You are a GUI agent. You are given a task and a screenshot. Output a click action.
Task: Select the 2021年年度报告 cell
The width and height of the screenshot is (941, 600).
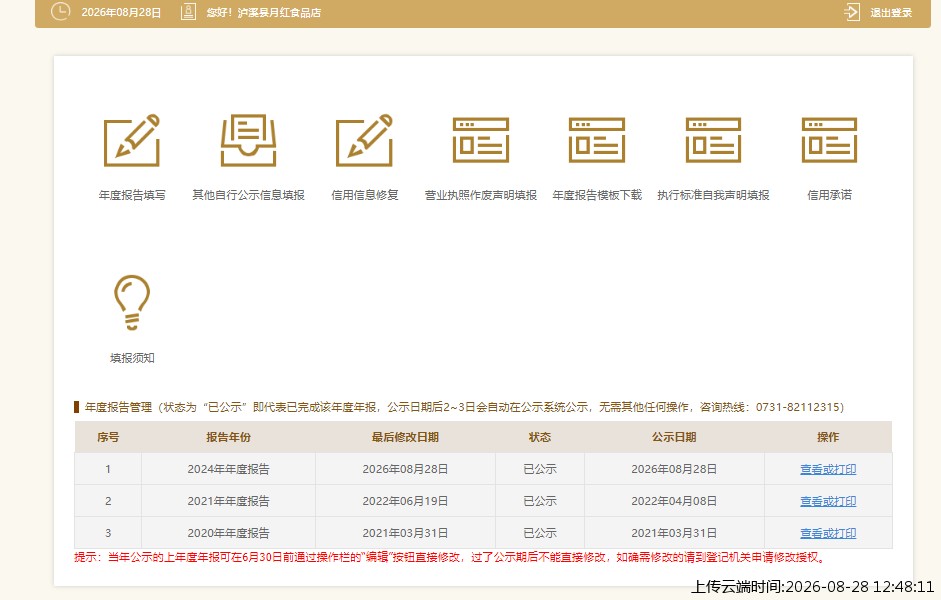[x=228, y=501]
